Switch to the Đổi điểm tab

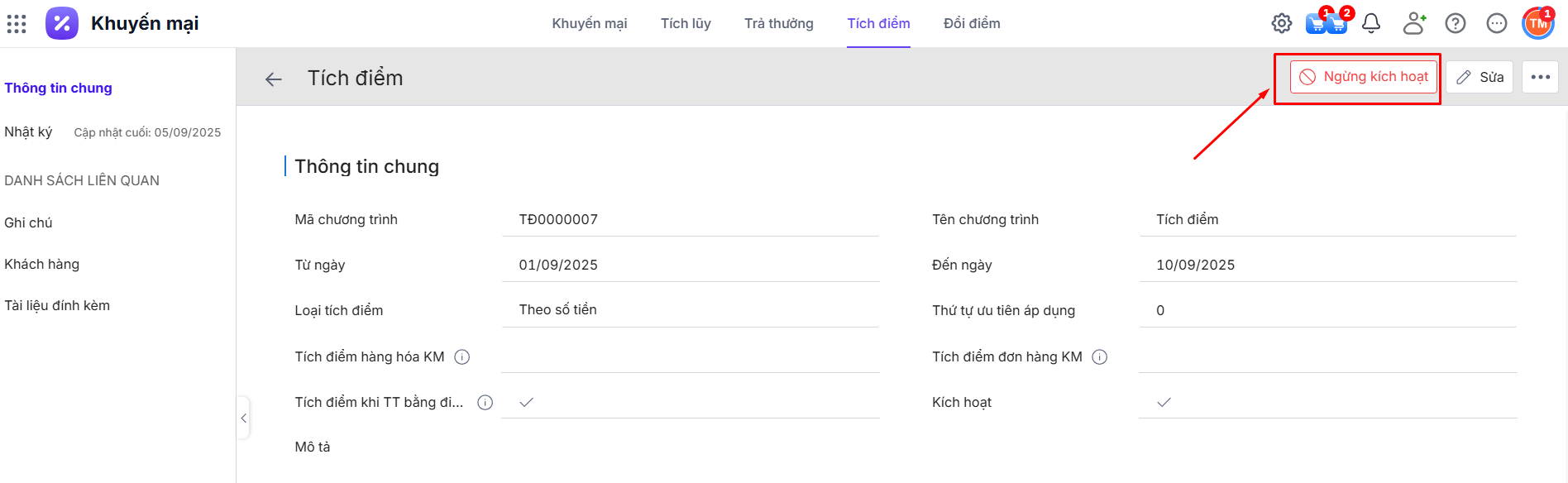[972, 23]
